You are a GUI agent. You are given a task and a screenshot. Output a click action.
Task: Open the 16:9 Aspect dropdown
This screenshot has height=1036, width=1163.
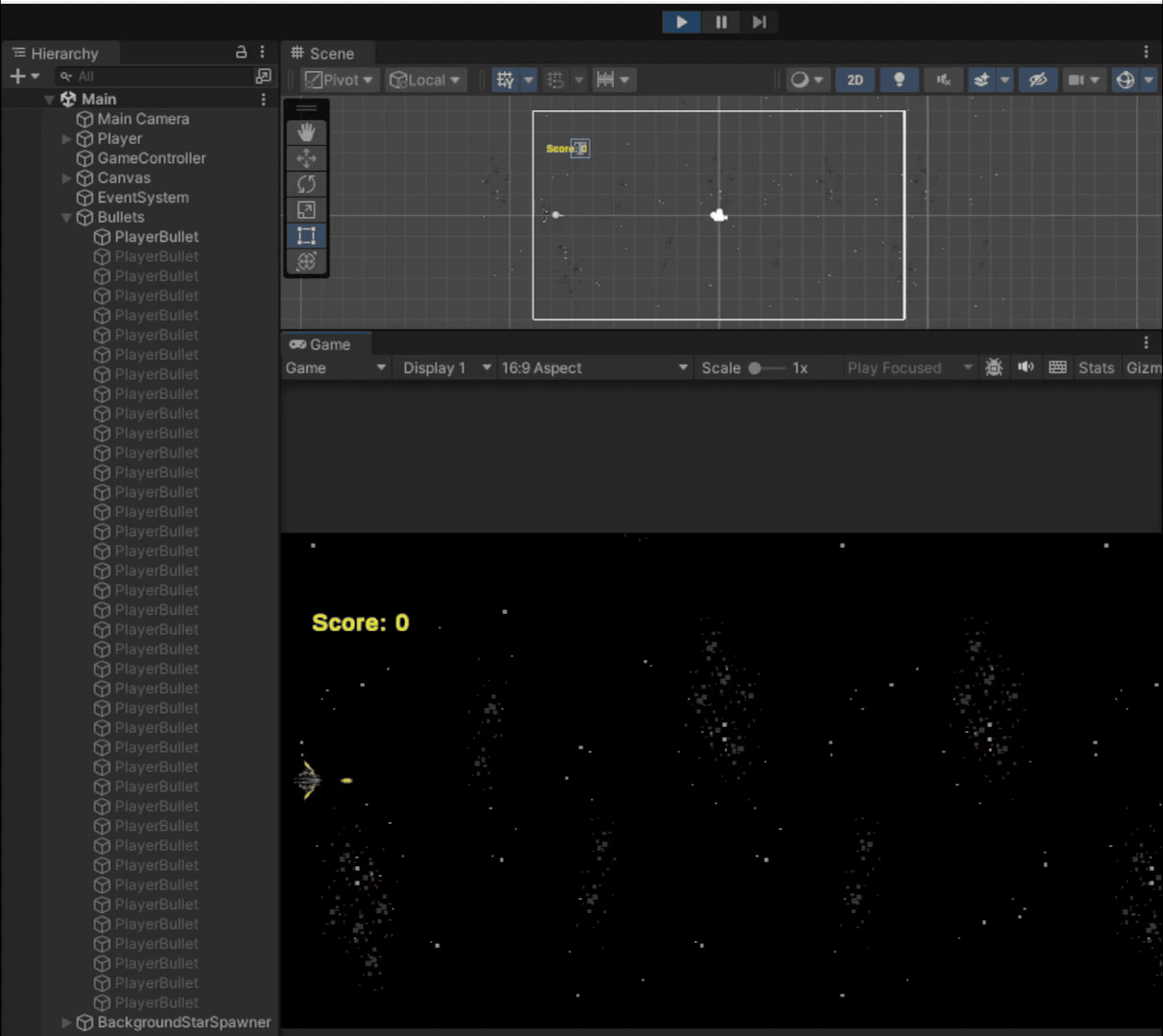594,367
